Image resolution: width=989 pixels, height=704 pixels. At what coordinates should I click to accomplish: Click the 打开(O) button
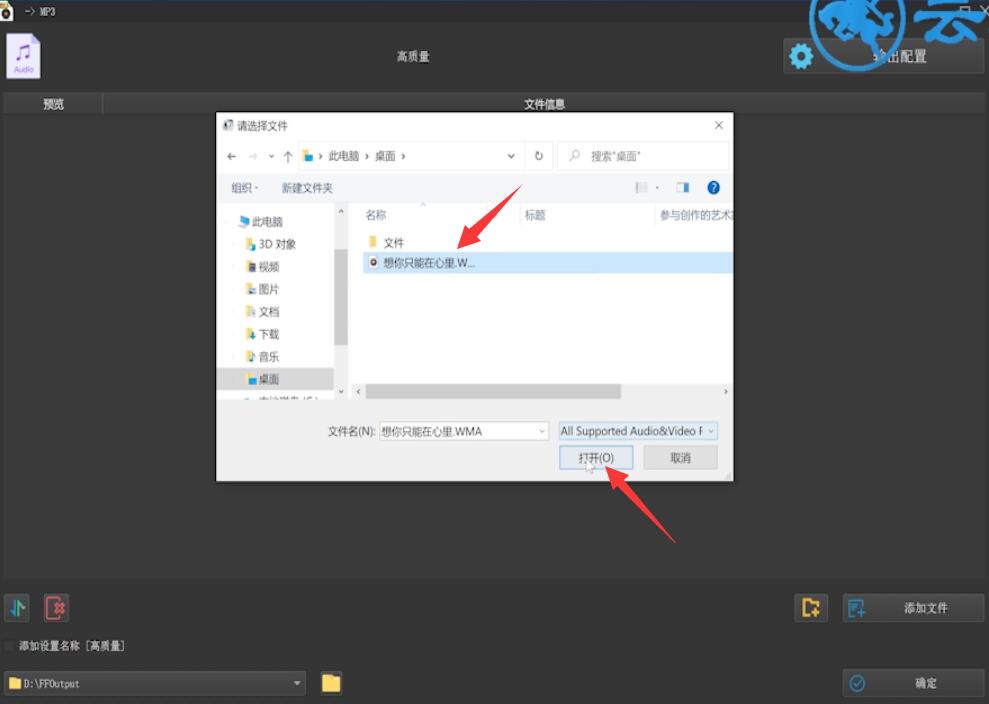(596, 458)
